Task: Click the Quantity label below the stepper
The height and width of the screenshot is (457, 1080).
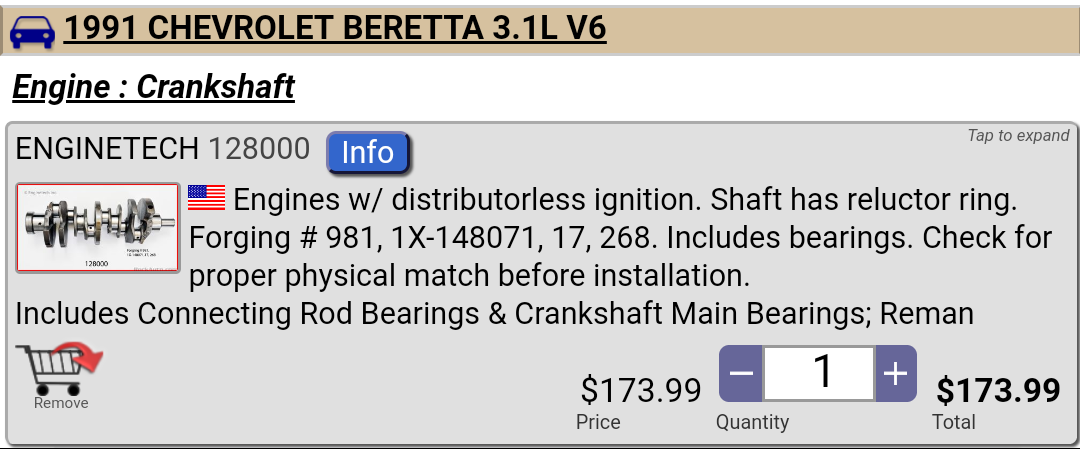Action: click(x=752, y=422)
